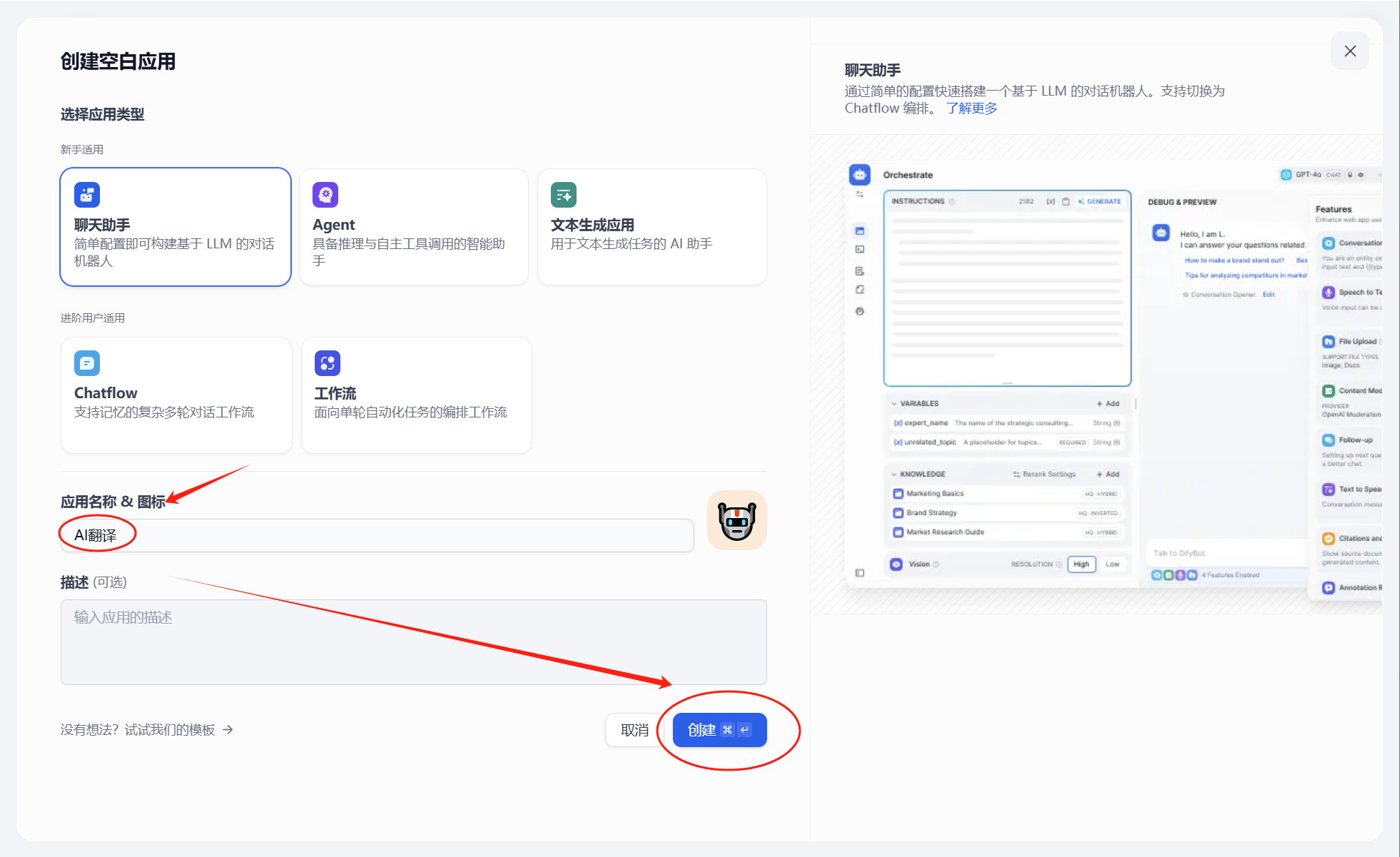Select the 聊天助手 app type card
1400x857 pixels.
click(x=175, y=227)
